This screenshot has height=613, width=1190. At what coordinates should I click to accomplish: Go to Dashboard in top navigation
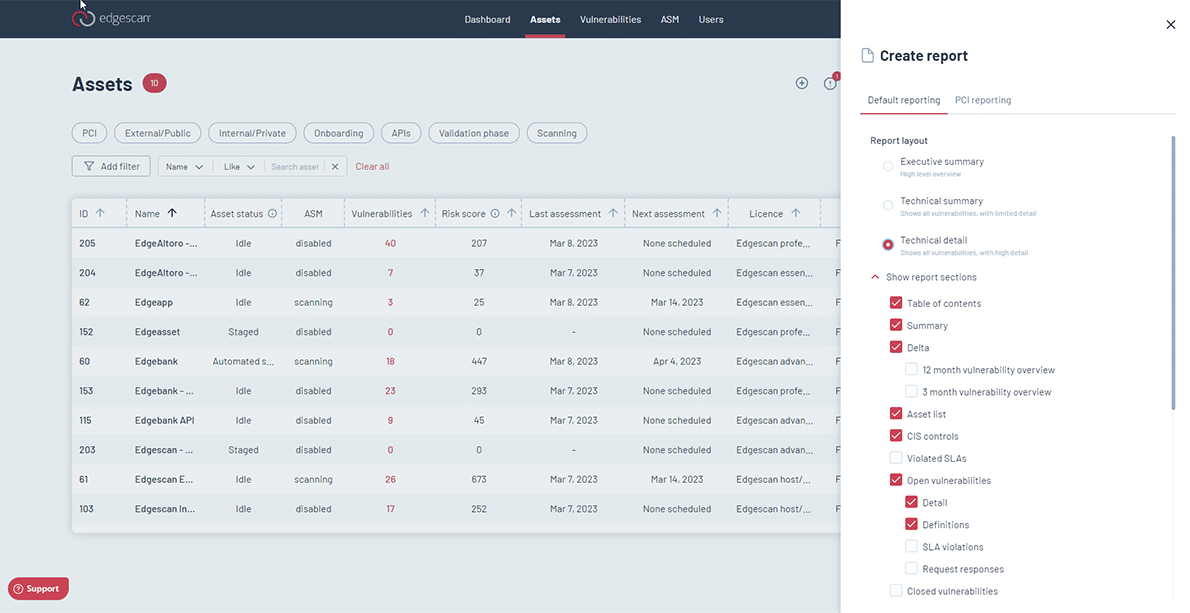(487, 19)
